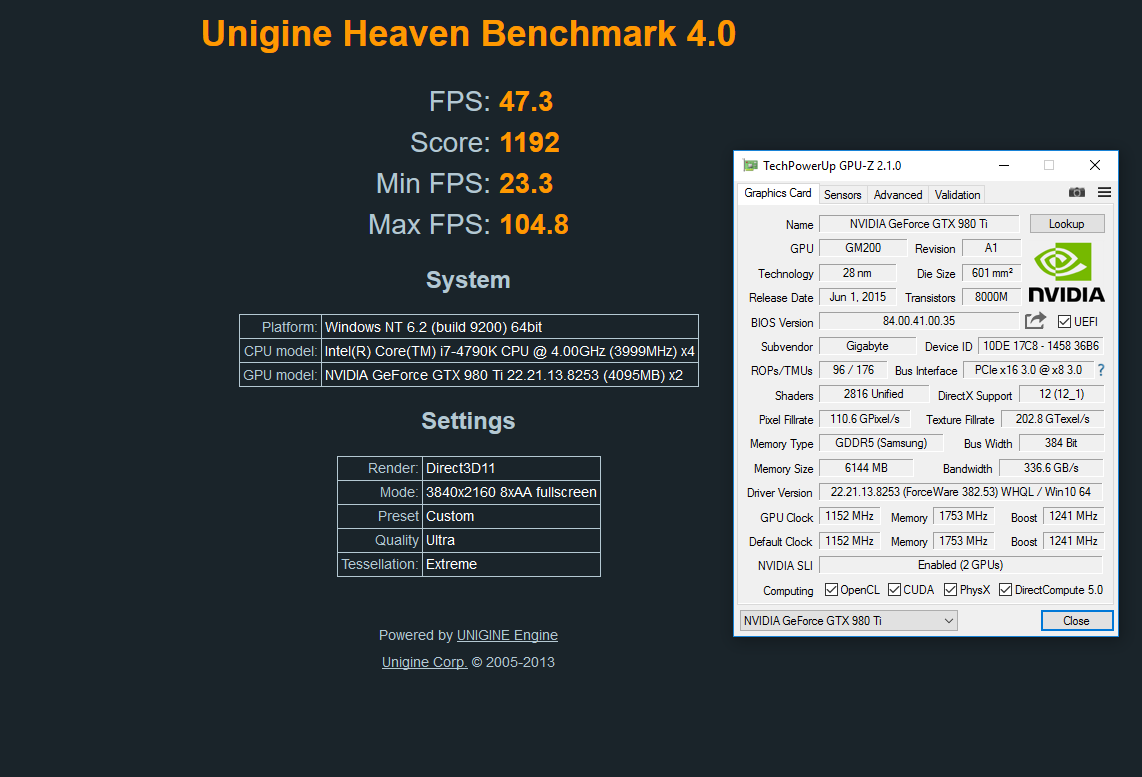This screenshot has width=1142, height=777.
Task: Click the GPU Clock field 1152 MHz
Action: click(x=849, y=516)
